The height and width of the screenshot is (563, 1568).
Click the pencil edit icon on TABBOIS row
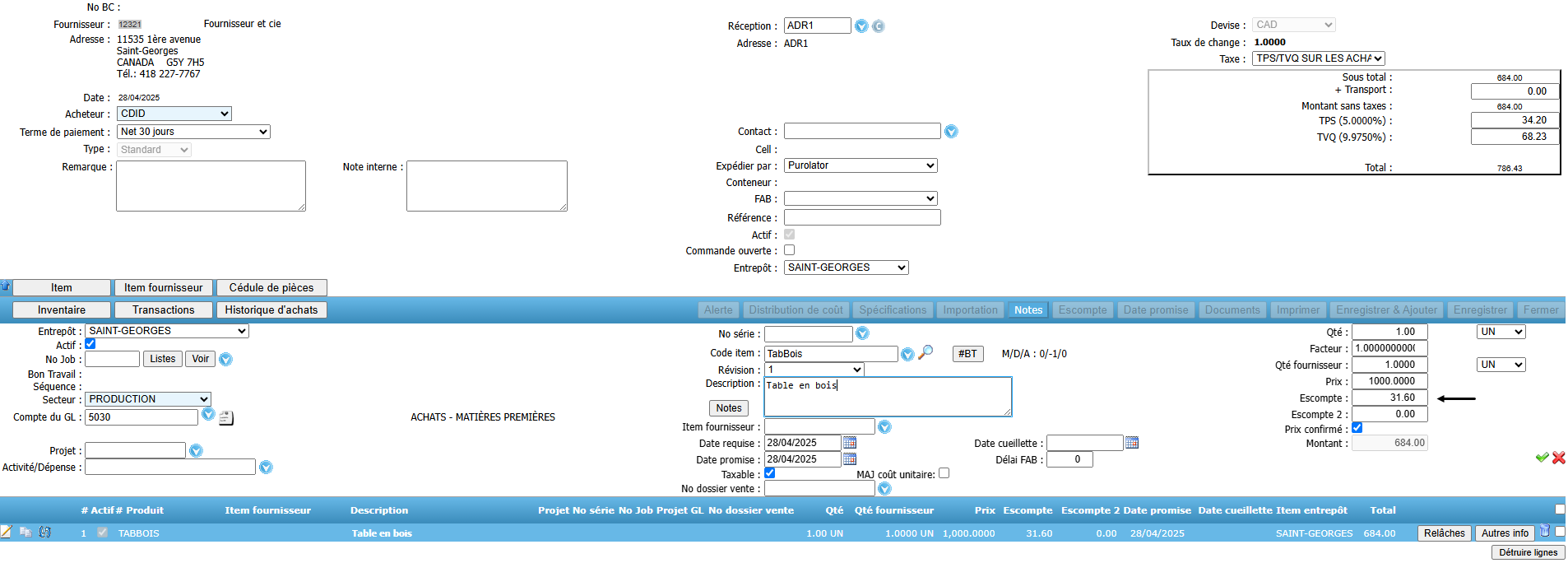coord(7,532)
